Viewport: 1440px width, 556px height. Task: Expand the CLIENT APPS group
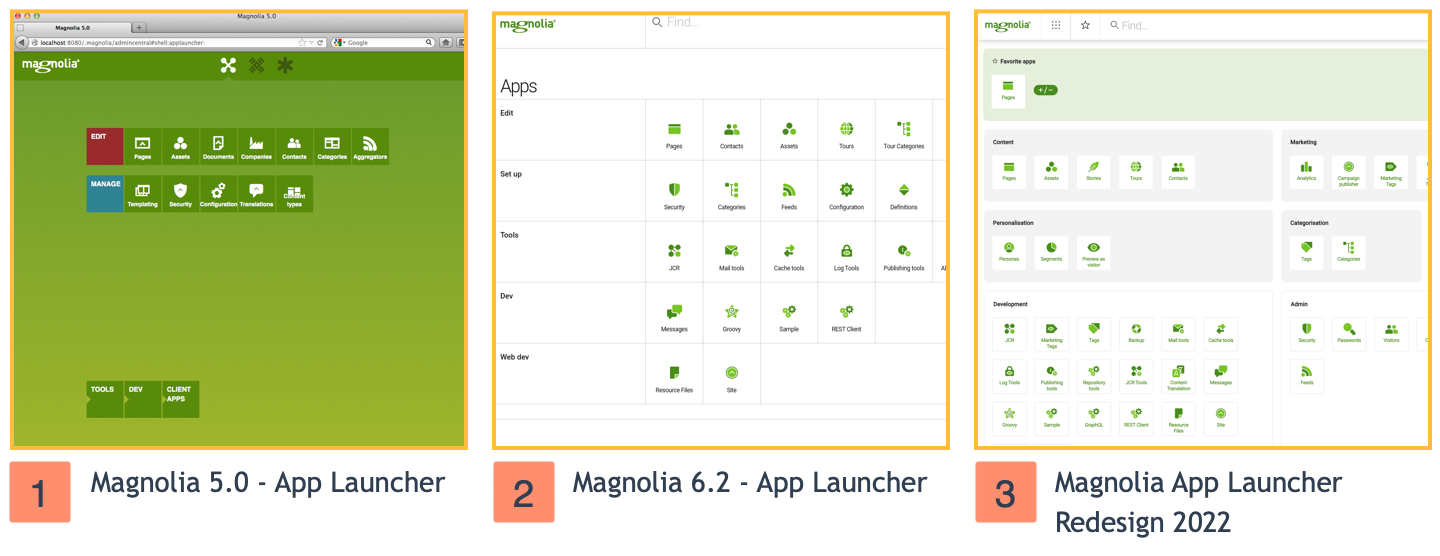(x=181, y=399)
